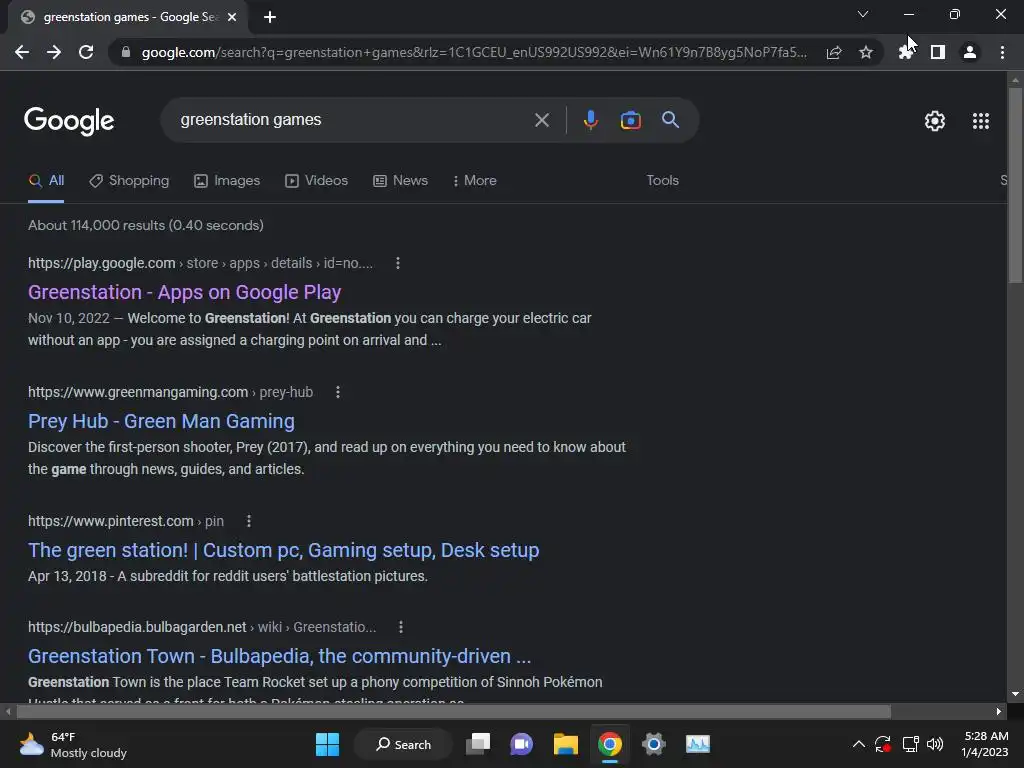Image resolution: width=1024 pixels, height=768 pixels.
Task: Start voice search with microphone
Action: pyautogui.click(x=590, y=120)
